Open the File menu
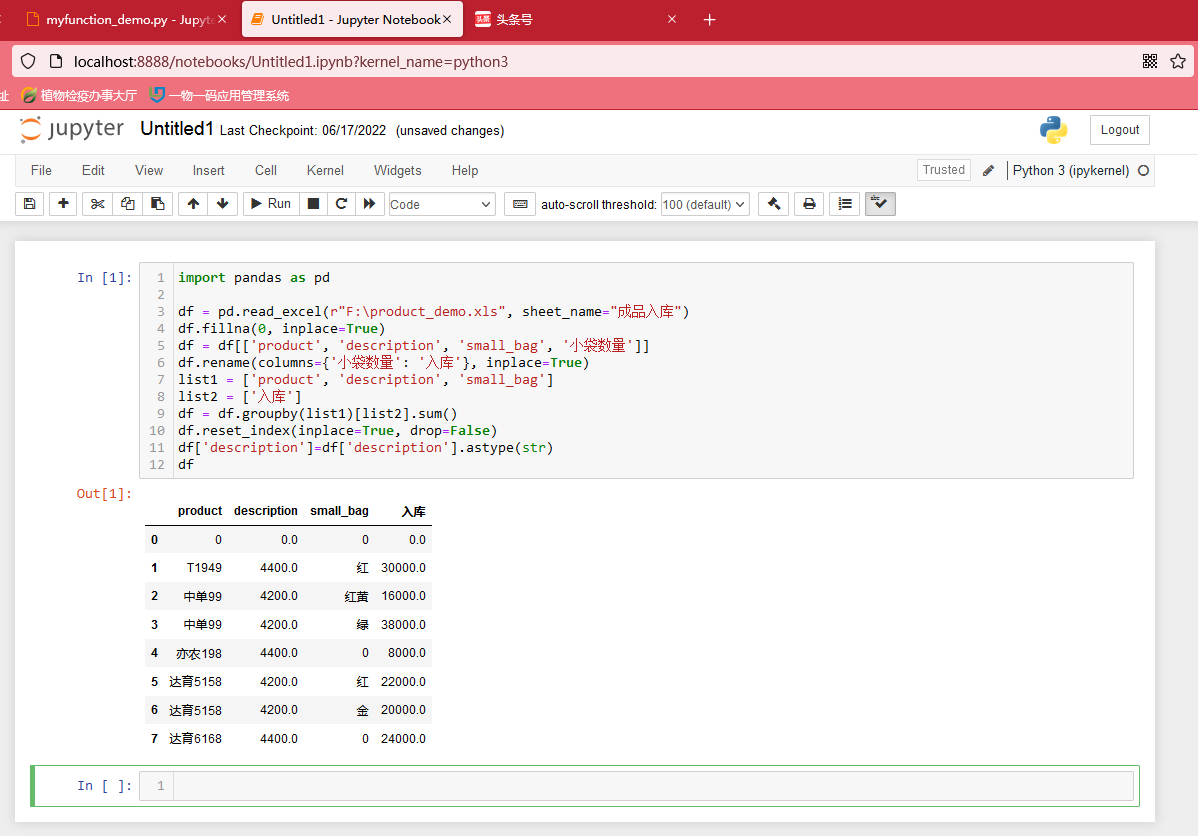Viewport: 1198px width, 836px height. click(x=41, y=170)
